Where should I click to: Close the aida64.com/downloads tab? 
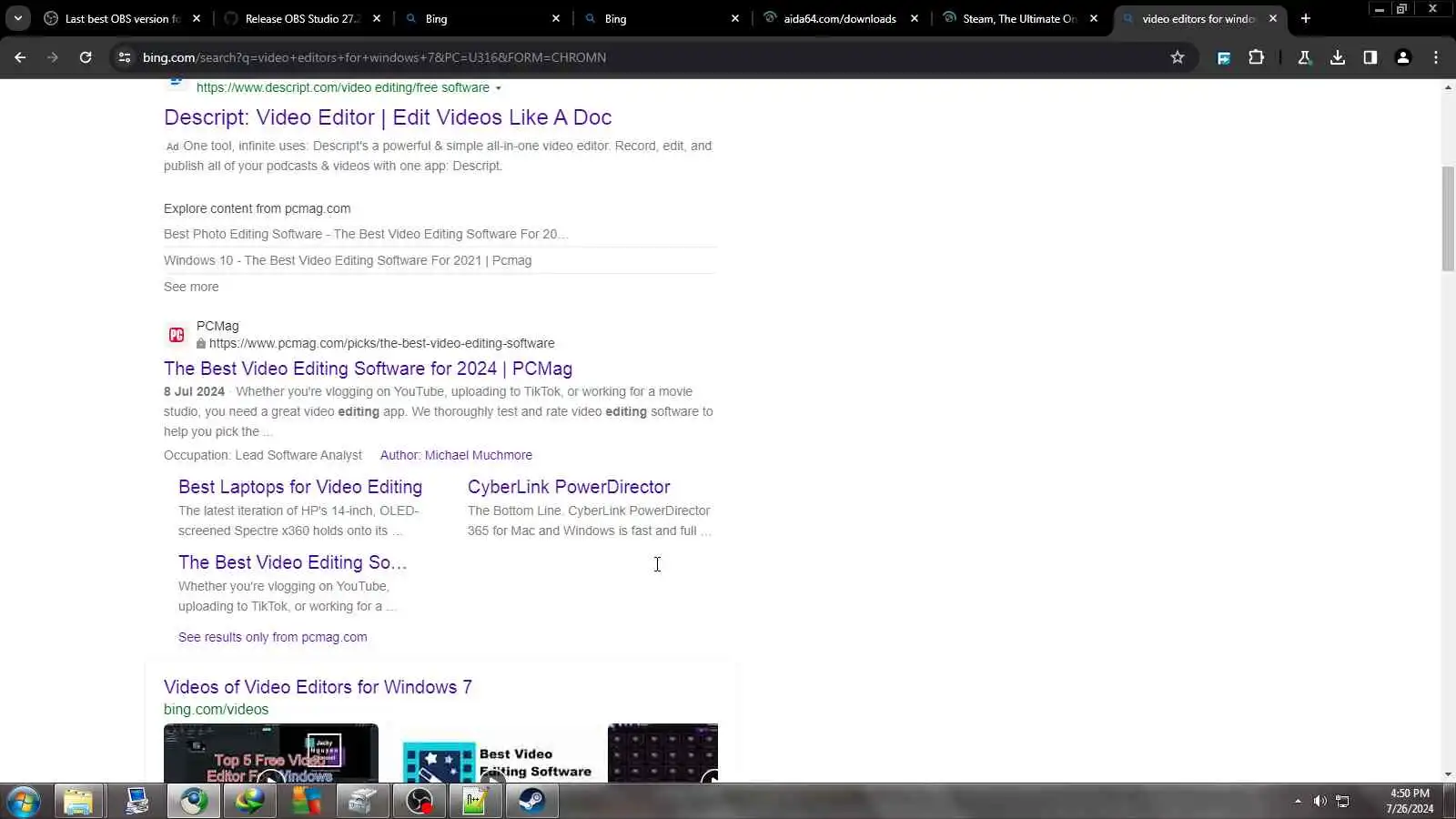click(x=915, y=18)
